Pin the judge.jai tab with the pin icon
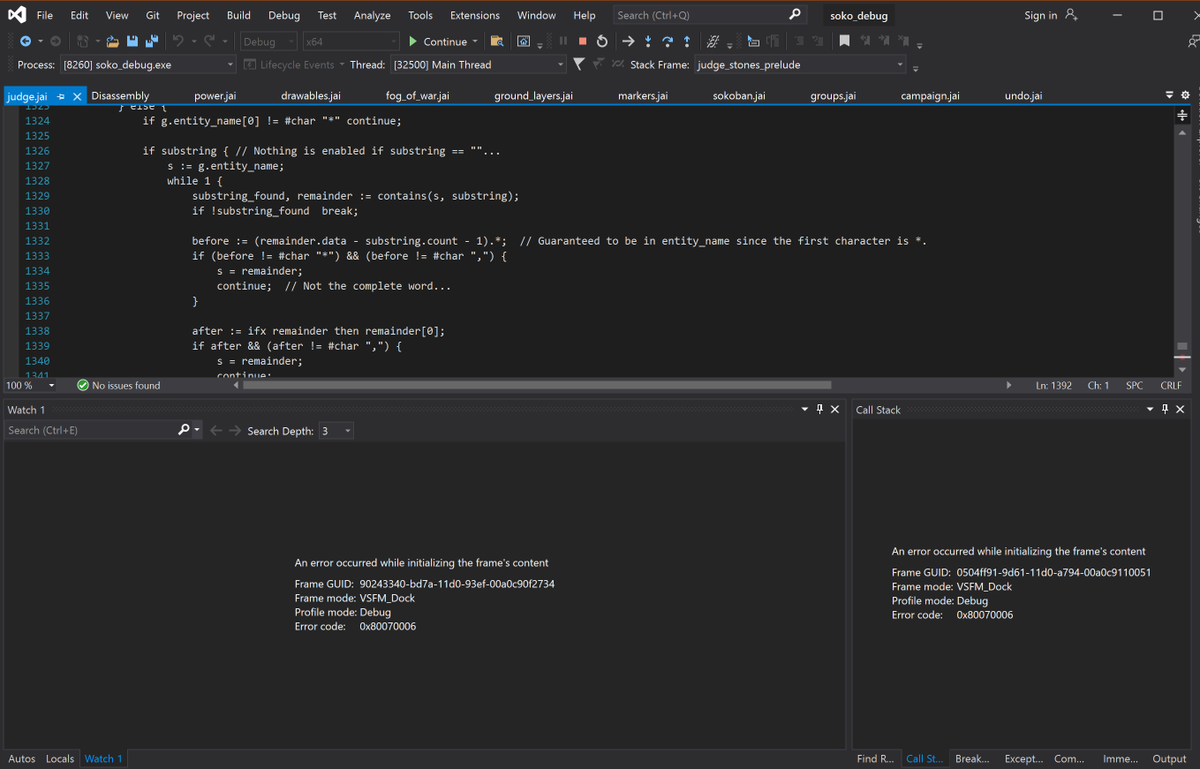 60,96
